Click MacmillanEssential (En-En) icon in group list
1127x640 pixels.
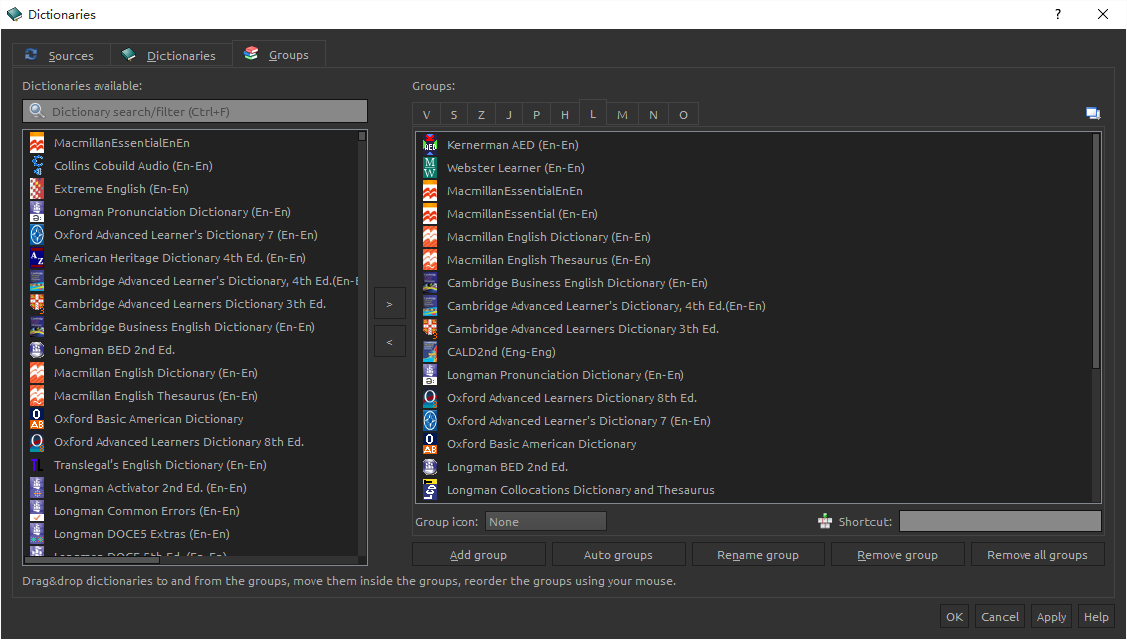click(x=430, y=214)
